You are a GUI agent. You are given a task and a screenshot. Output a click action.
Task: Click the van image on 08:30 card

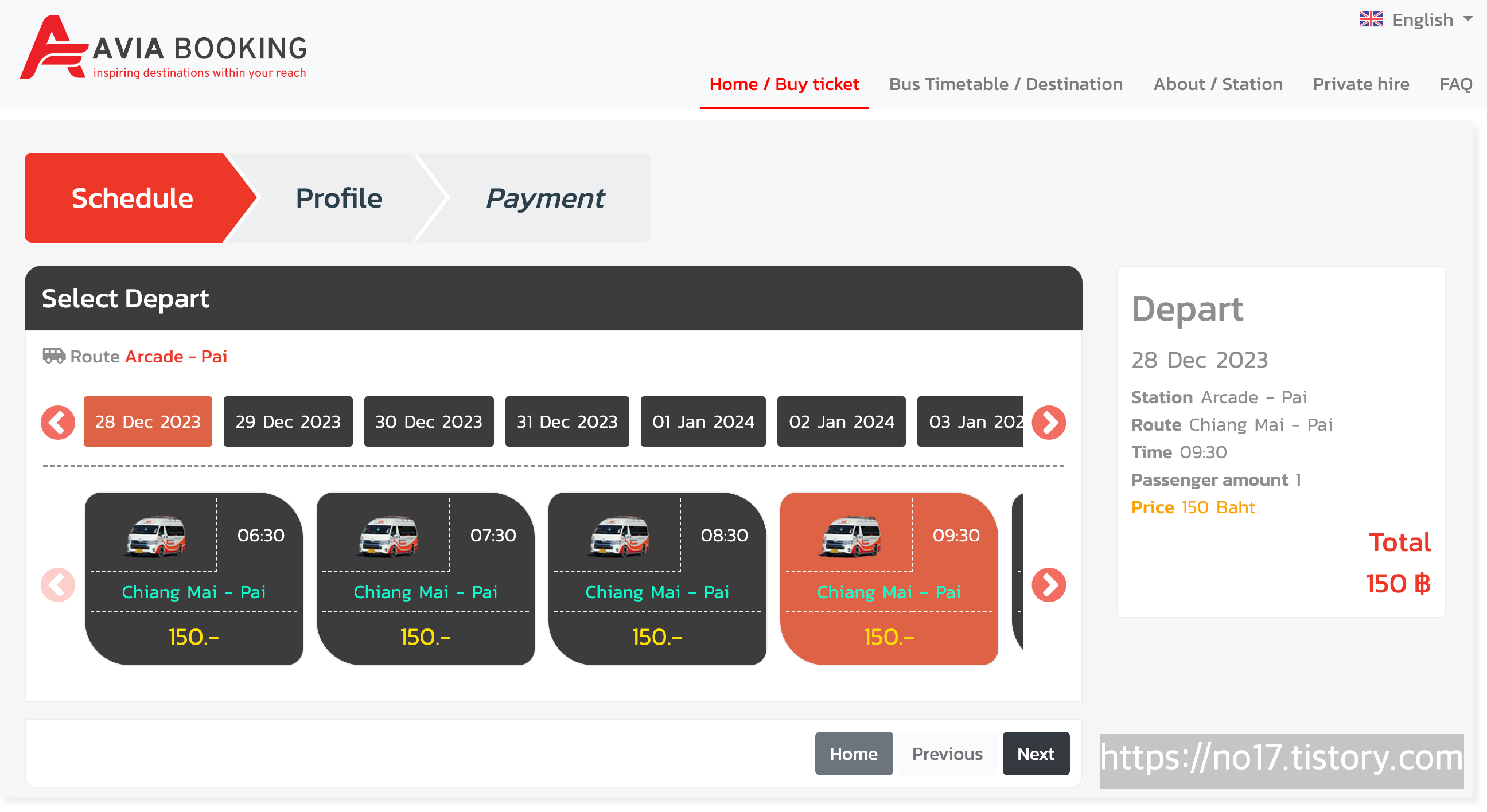click(620, 536)
